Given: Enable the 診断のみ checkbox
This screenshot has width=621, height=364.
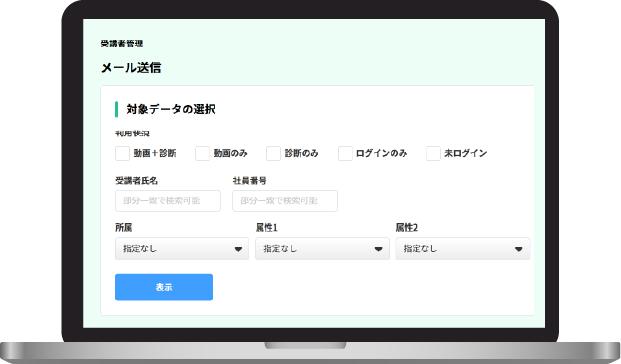Looking at the screenshot, I should click(x=273, y=153).
